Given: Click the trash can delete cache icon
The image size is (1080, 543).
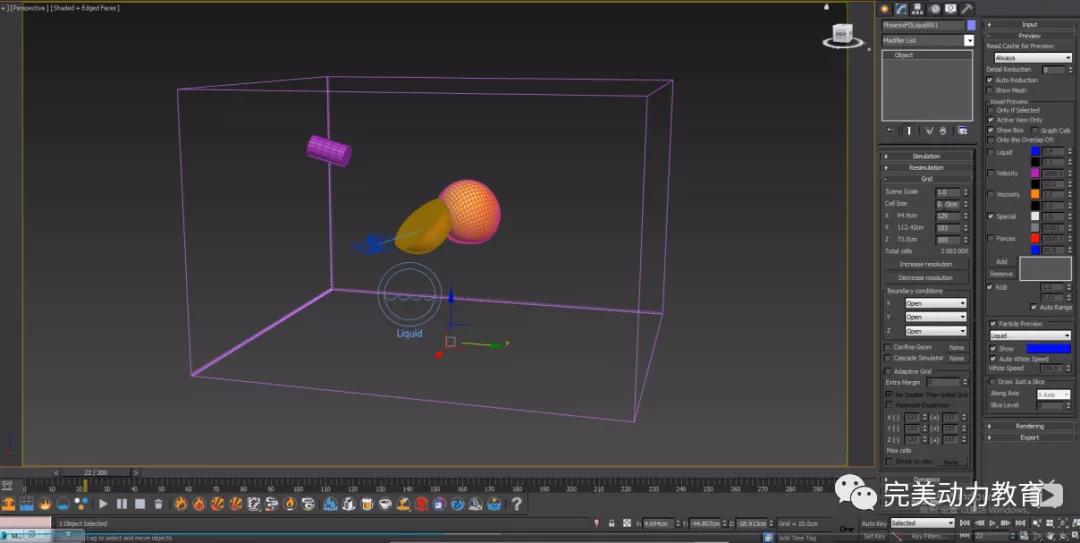Looking at the screenshot, I should (158, 505).
